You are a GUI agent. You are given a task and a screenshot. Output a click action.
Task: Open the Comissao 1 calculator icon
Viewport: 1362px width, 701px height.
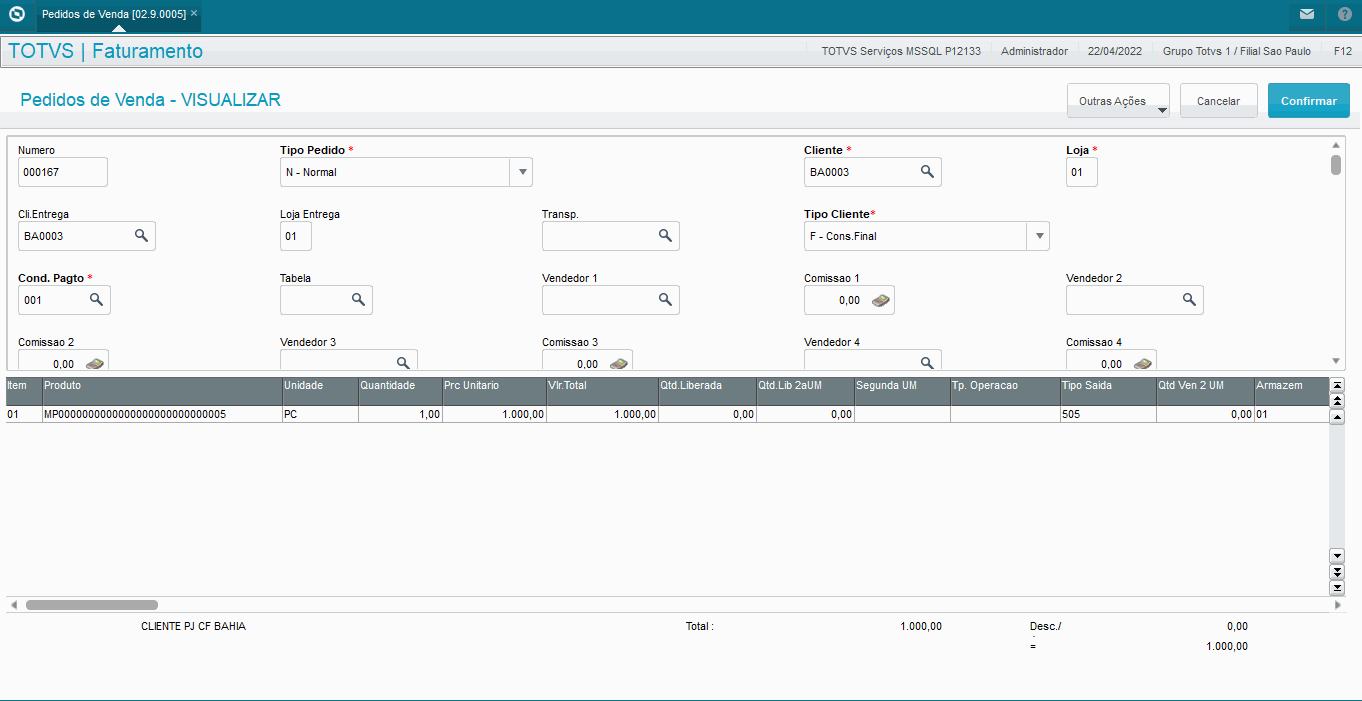880,300
